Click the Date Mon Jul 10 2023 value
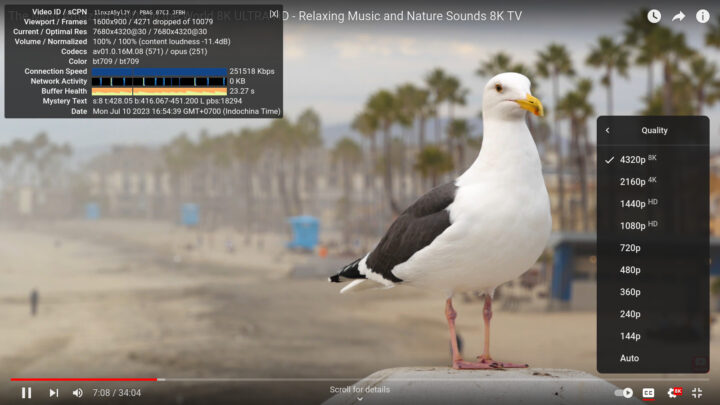Viewport: 720px width, 405px height. [186, 111]
